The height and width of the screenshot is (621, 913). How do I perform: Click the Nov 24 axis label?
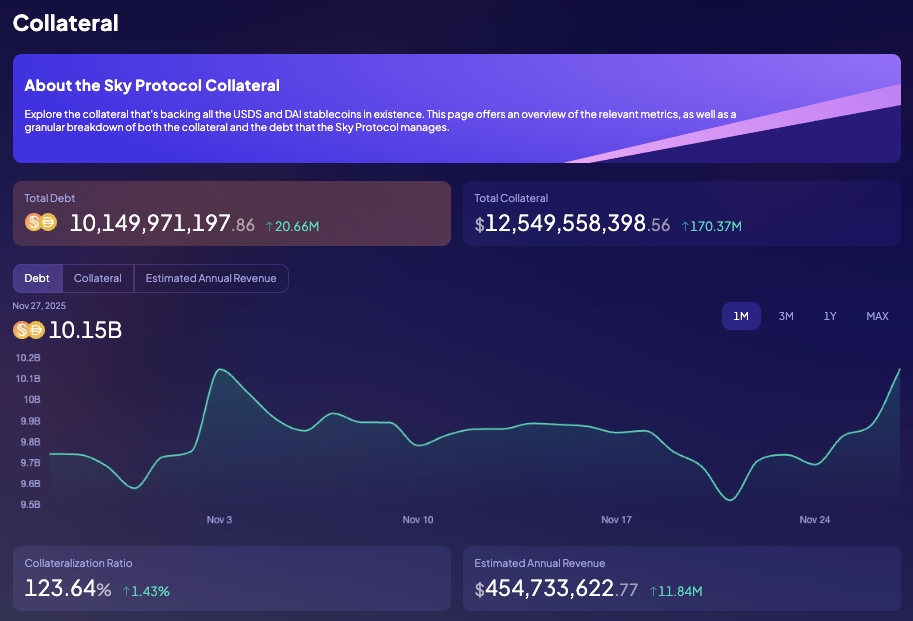815,520
